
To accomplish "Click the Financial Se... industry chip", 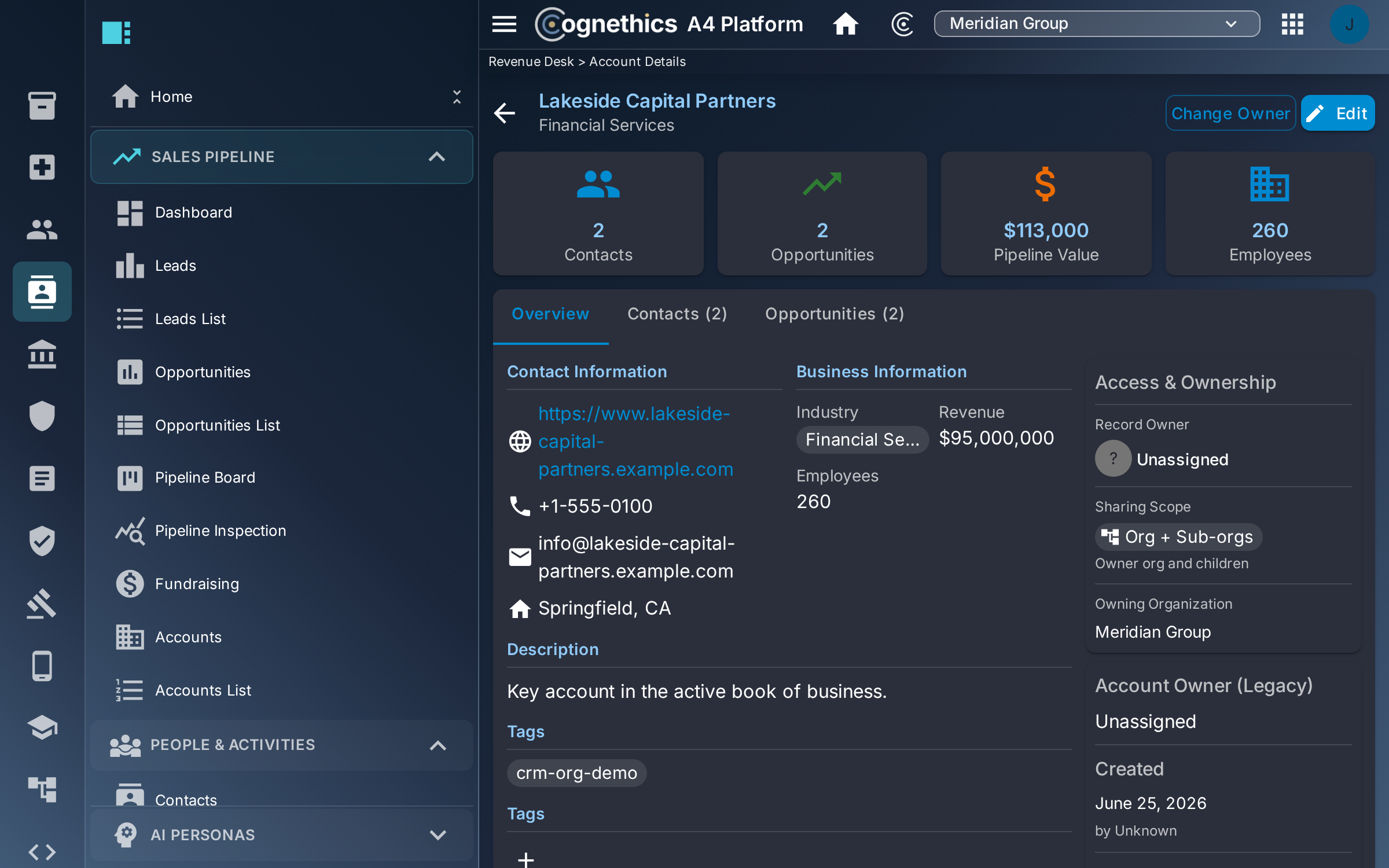I will 862,440.
